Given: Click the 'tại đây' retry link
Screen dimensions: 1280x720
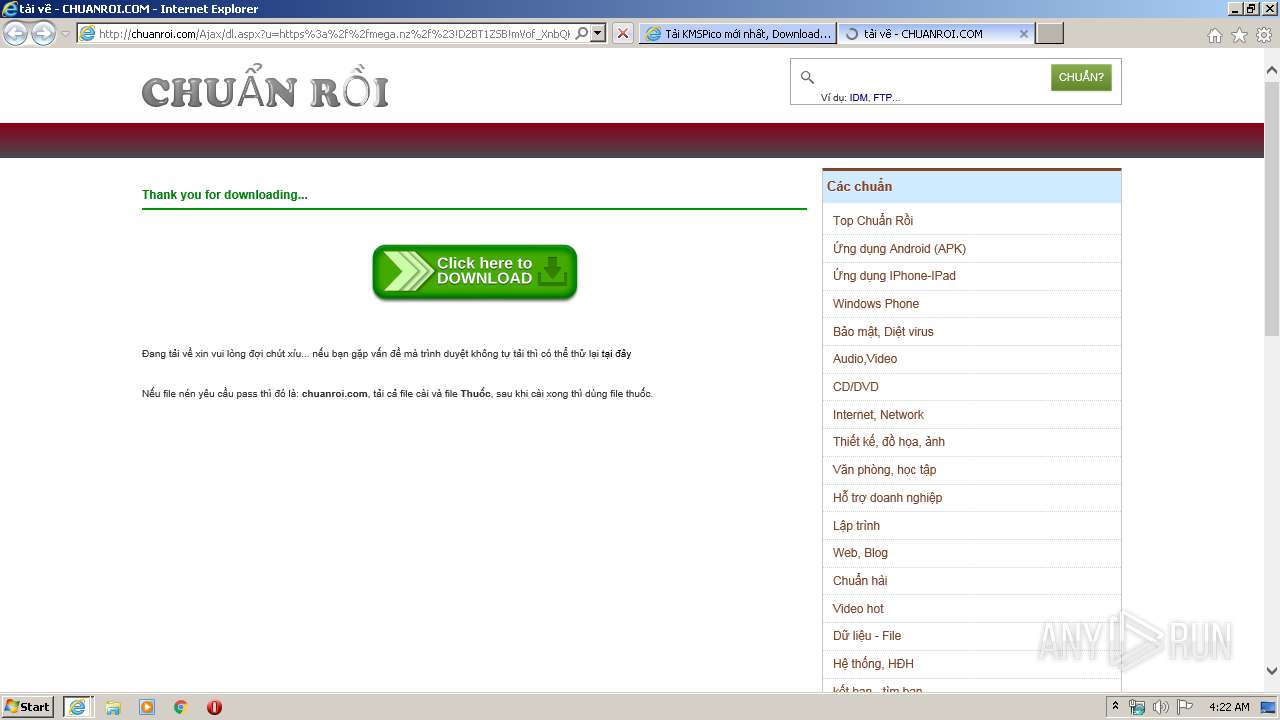Looking at the screenshot, I should click(x=616, y=354).
